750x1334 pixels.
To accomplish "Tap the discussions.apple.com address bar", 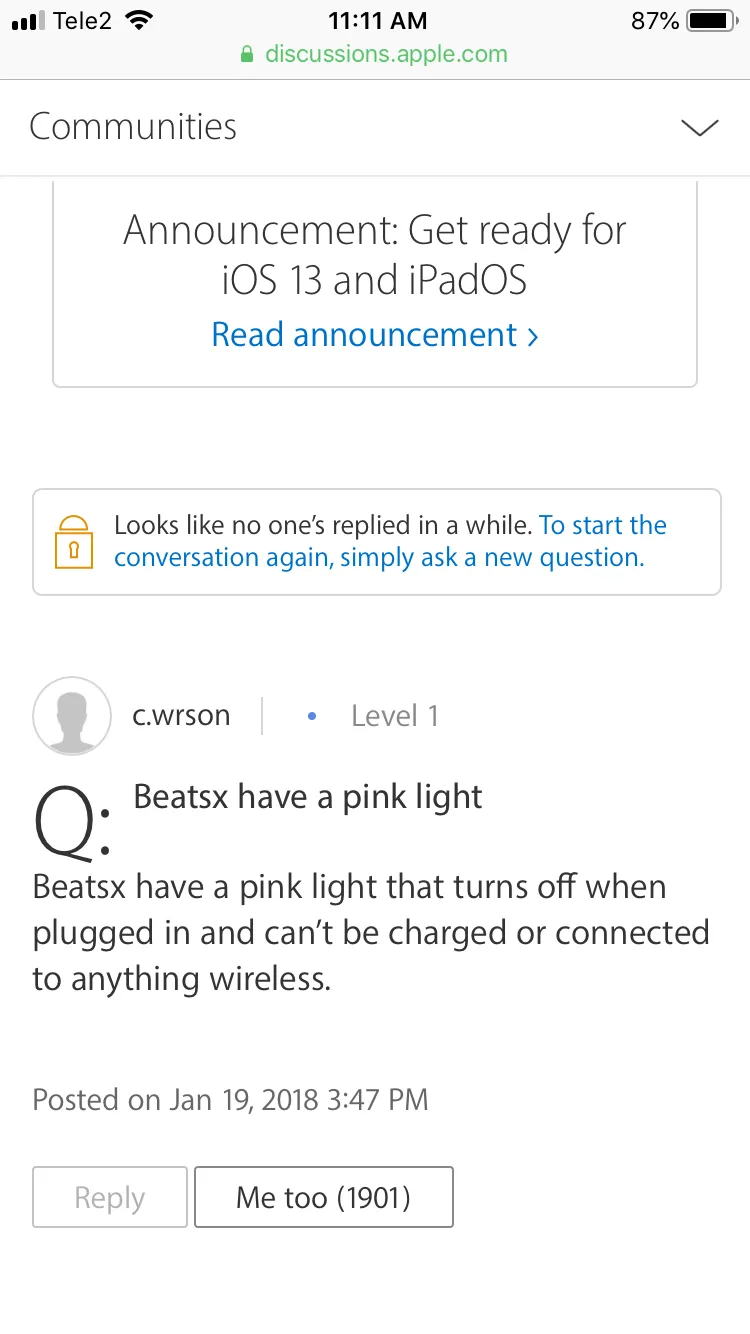I will tap(375, 54).
